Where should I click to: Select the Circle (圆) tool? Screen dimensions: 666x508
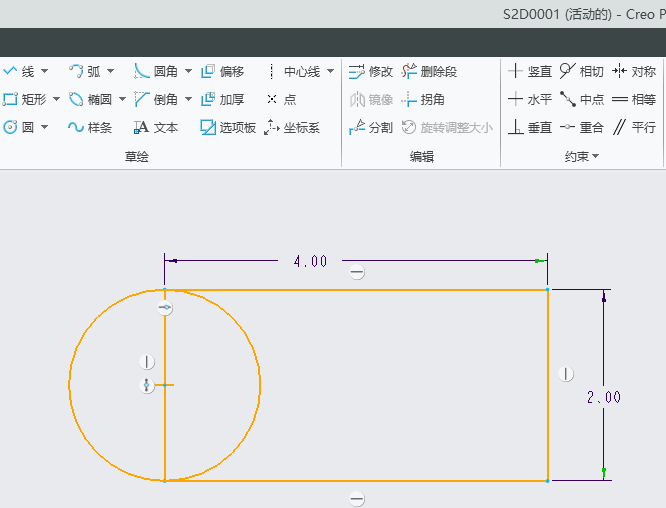(18, 127)
